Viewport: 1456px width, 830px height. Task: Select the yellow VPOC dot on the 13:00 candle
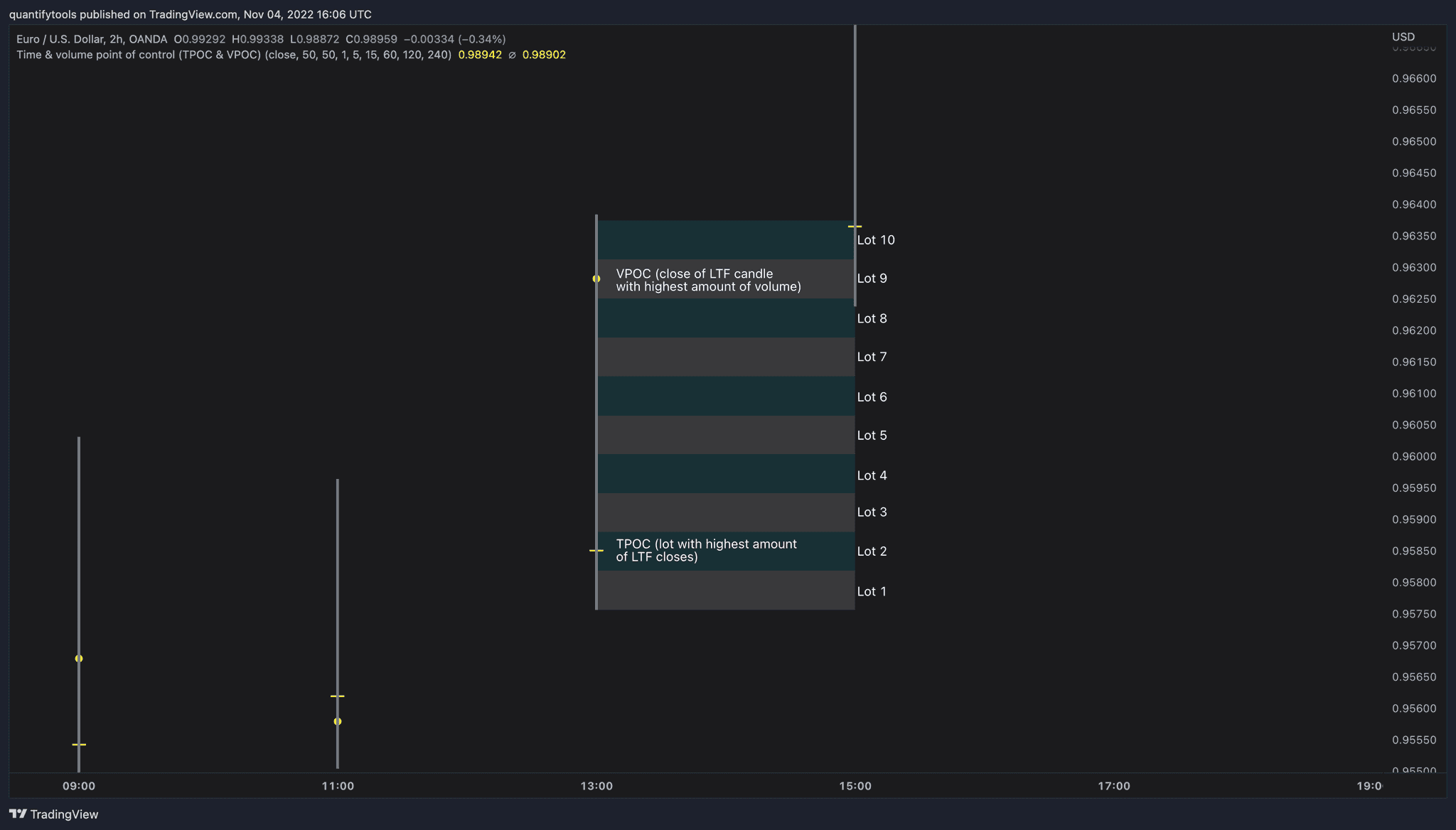598,279
